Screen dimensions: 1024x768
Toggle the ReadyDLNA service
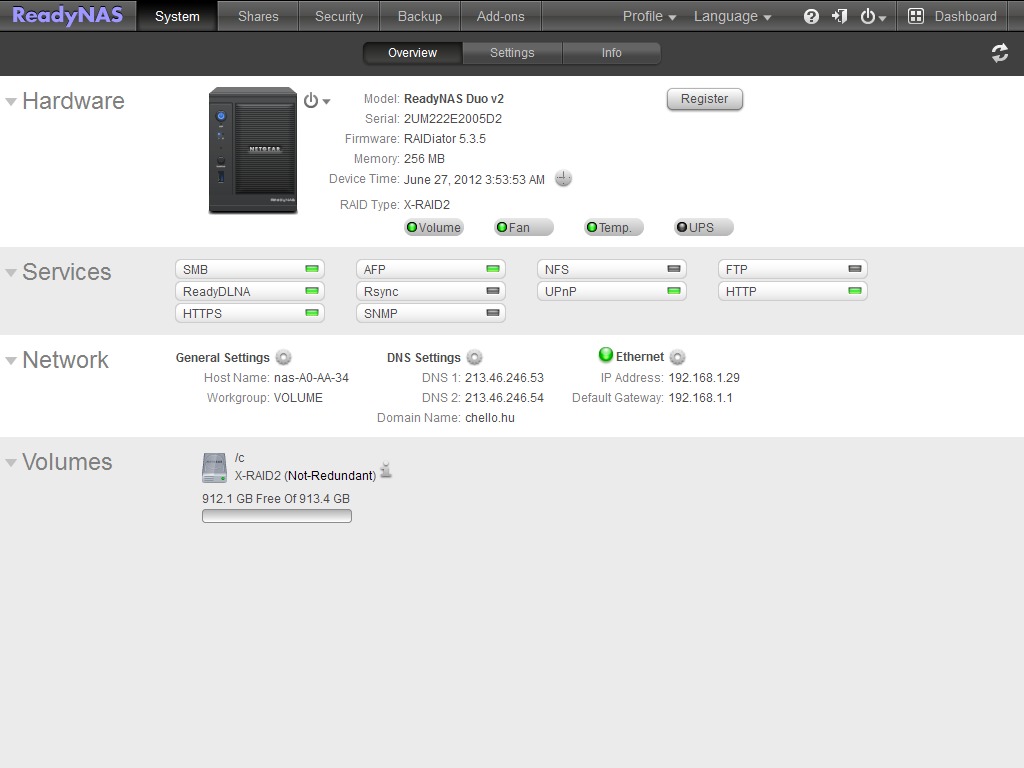(250, 291)
